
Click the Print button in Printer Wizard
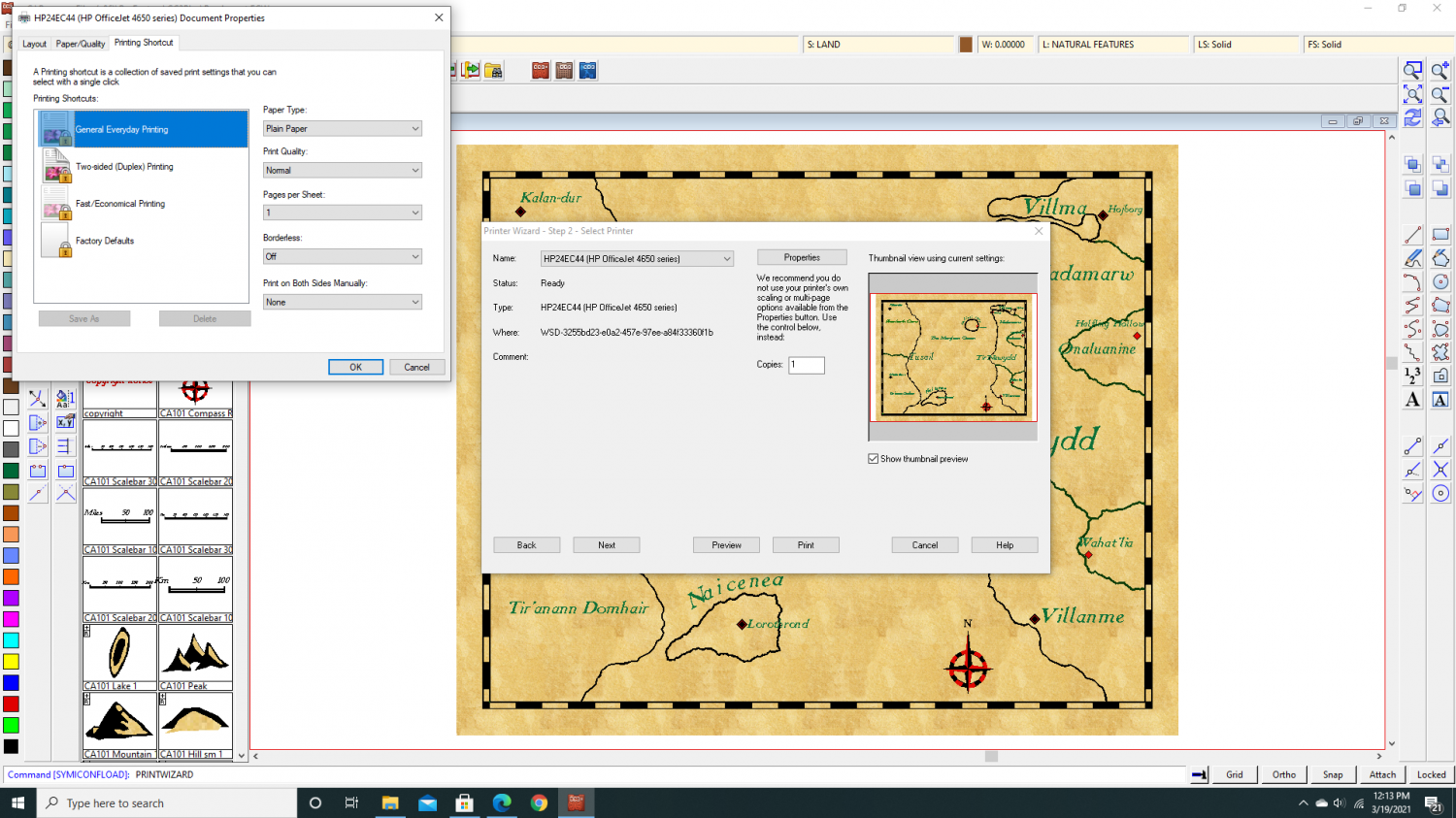click(806, 545)
